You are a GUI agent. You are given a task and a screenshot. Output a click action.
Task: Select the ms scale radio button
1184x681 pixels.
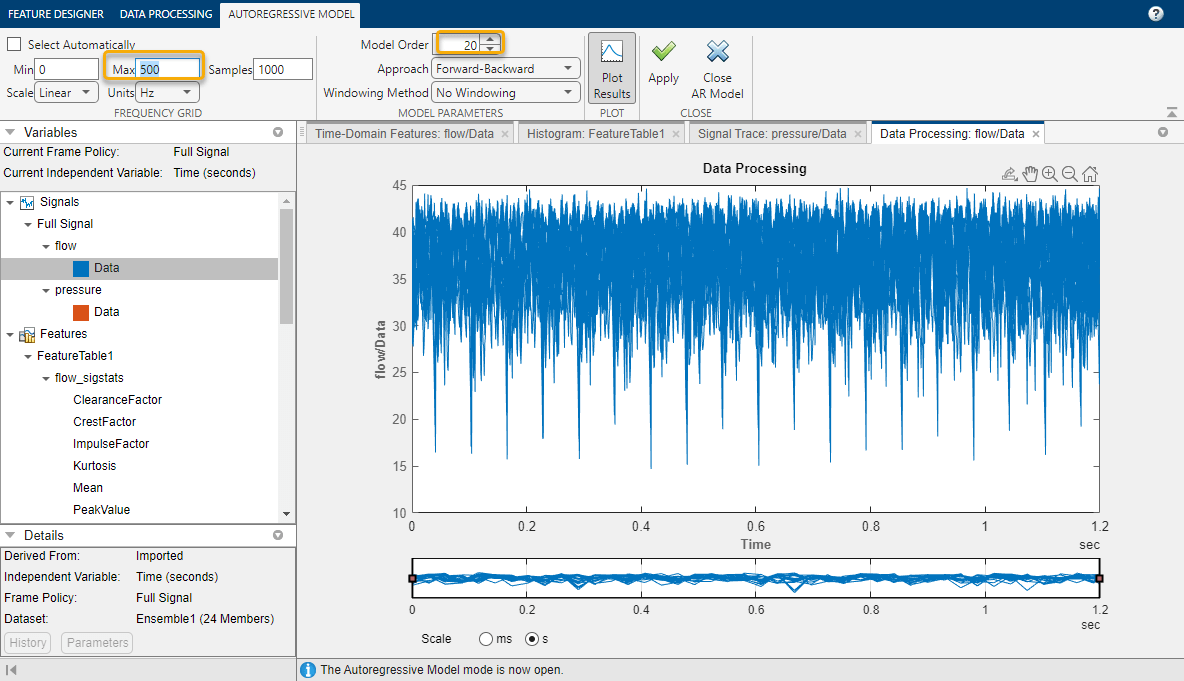[x=486, y=638]
